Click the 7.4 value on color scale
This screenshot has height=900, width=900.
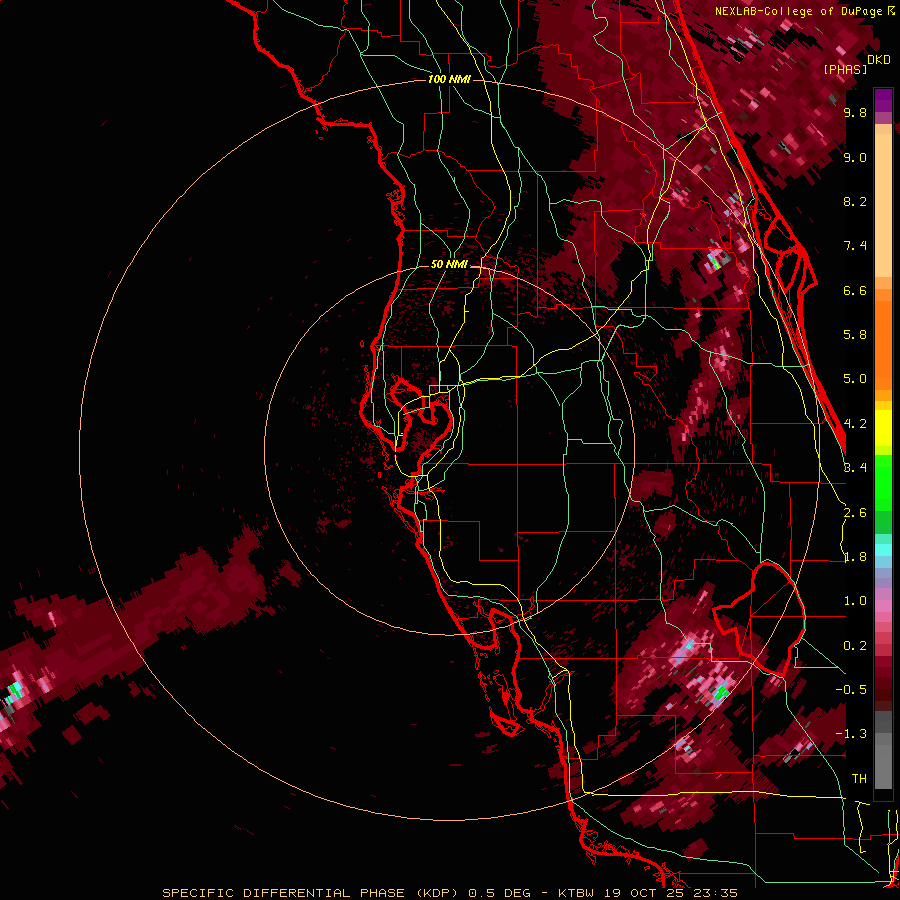(x=855, y=246)
